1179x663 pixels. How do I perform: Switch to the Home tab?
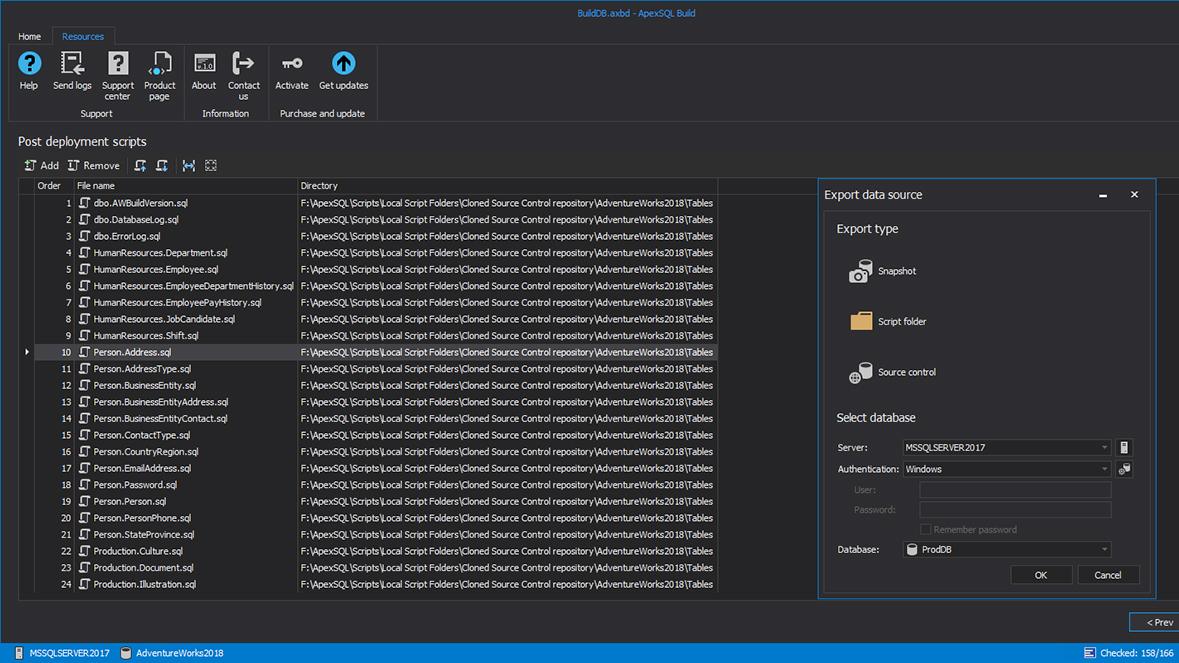point(29,37)
